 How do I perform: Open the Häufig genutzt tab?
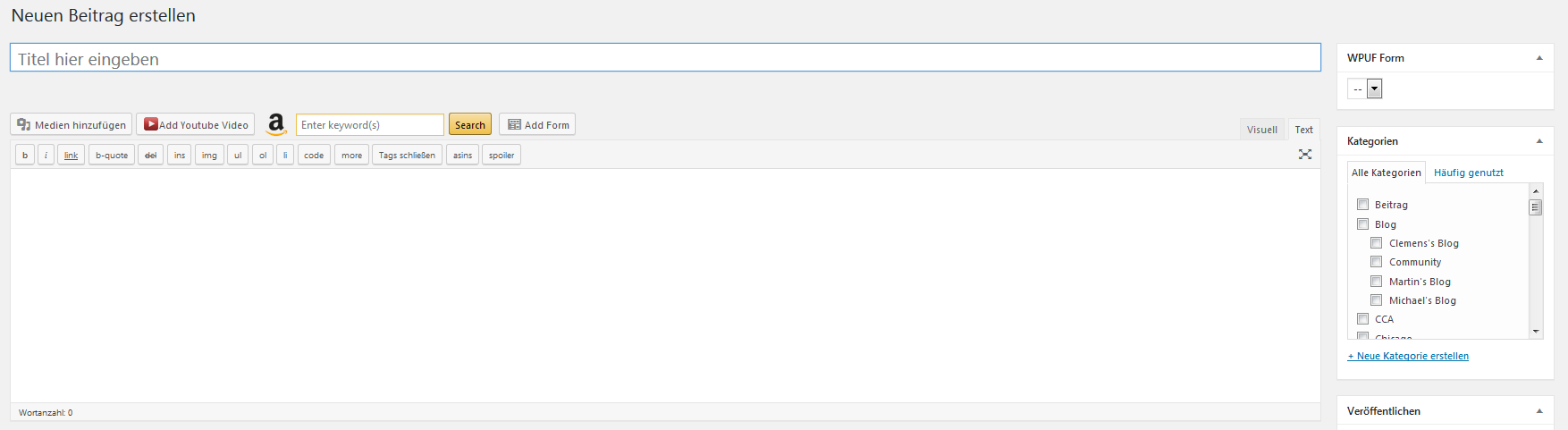(x=1469, y=173)
